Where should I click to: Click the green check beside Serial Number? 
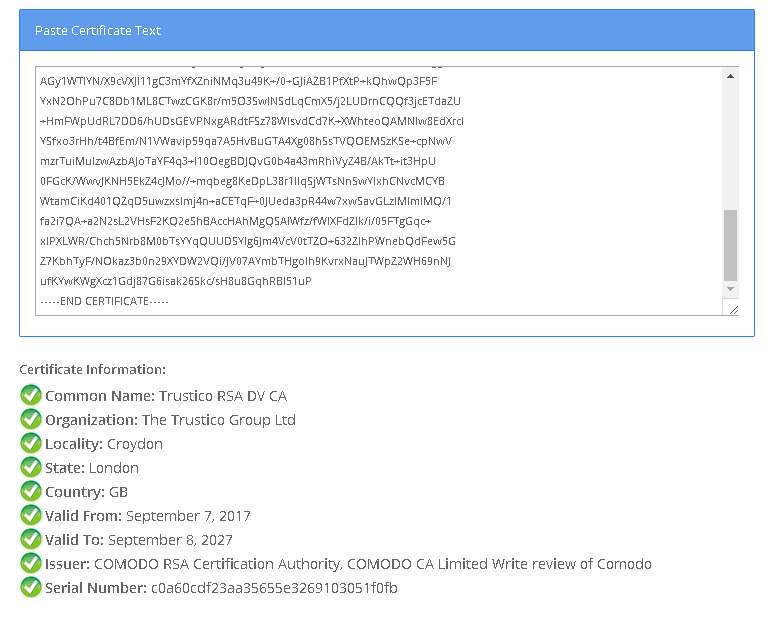click(x=30, y=588)
